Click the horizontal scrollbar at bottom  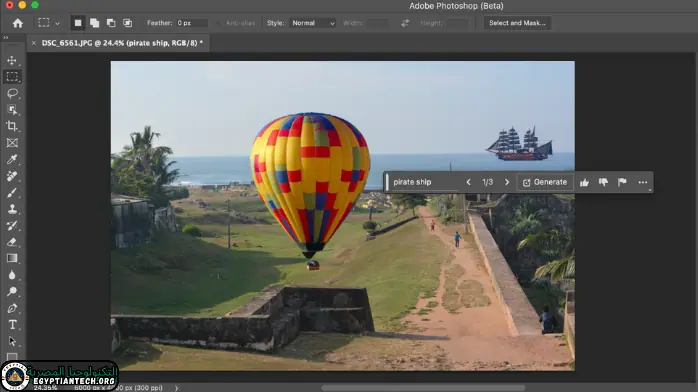423,388
